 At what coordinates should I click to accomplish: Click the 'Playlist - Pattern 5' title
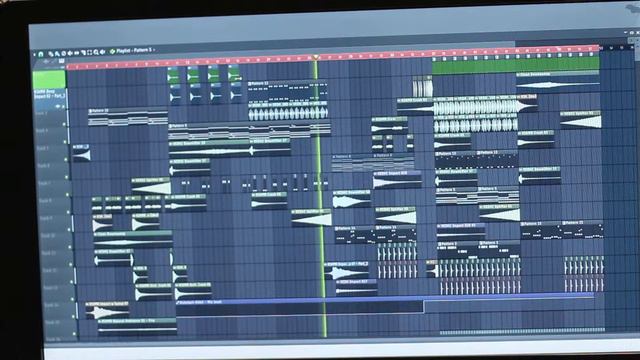coord(134,51)
